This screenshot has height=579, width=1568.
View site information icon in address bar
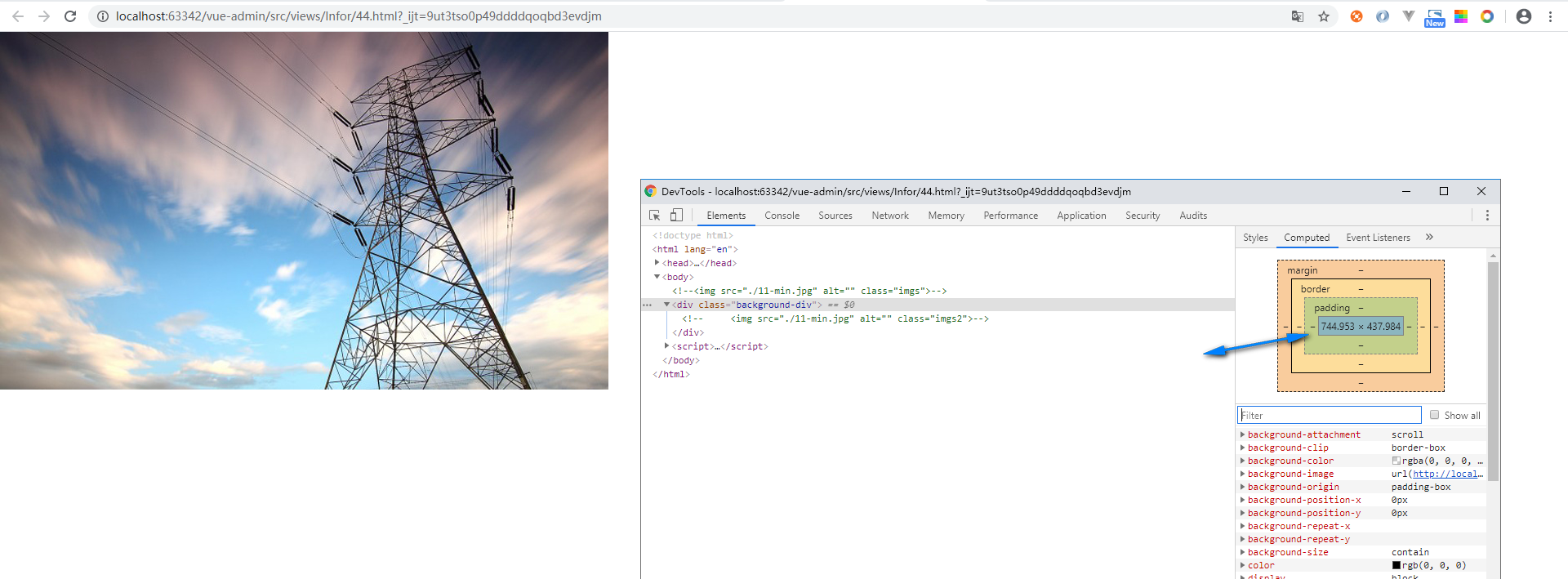(103, 16)
